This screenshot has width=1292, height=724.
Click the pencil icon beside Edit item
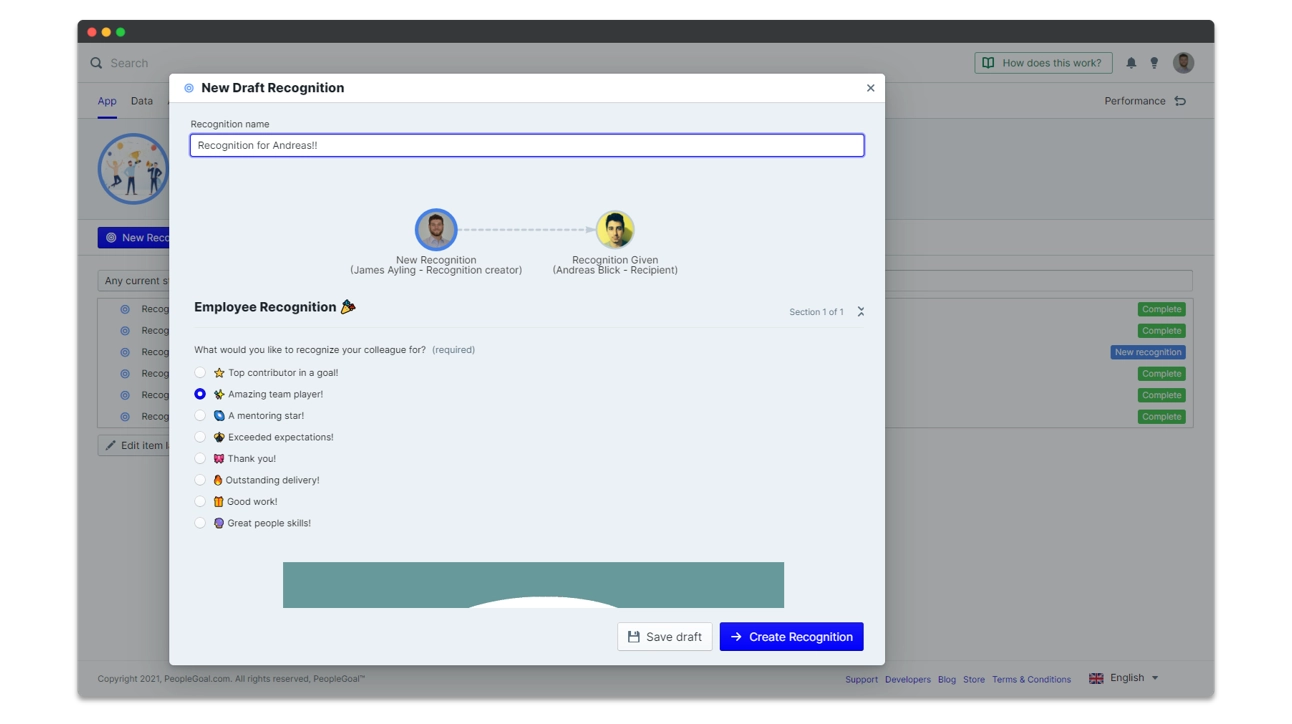[111, 445]
